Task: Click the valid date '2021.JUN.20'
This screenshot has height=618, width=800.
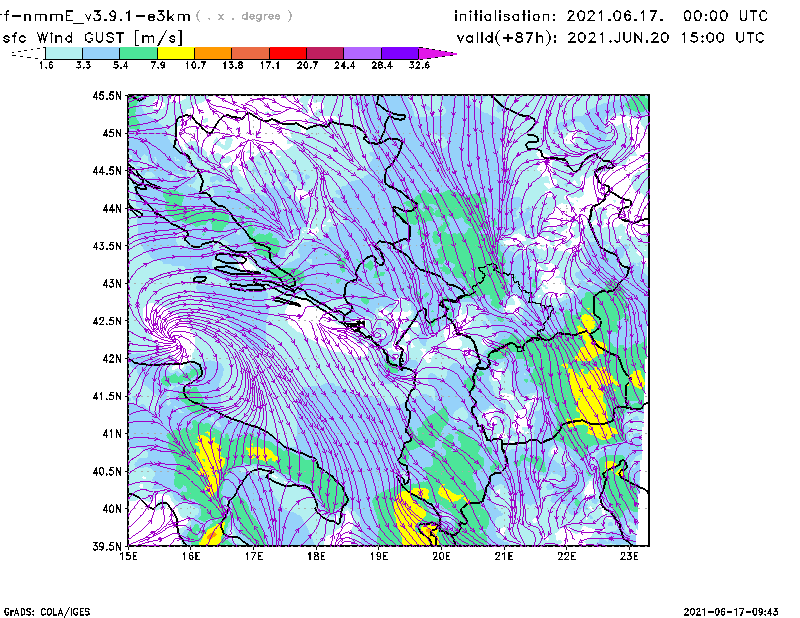Action: tap(618, 38)
